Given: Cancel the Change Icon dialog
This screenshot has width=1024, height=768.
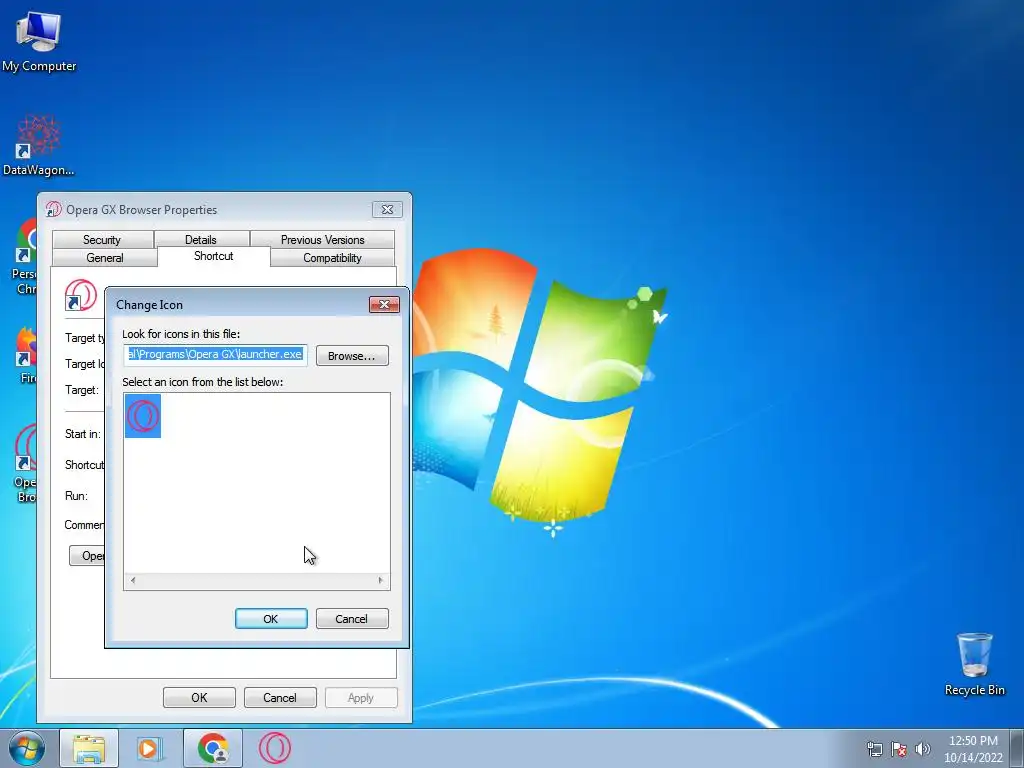Looking at the screenshot, I should (x=352, y=618).
